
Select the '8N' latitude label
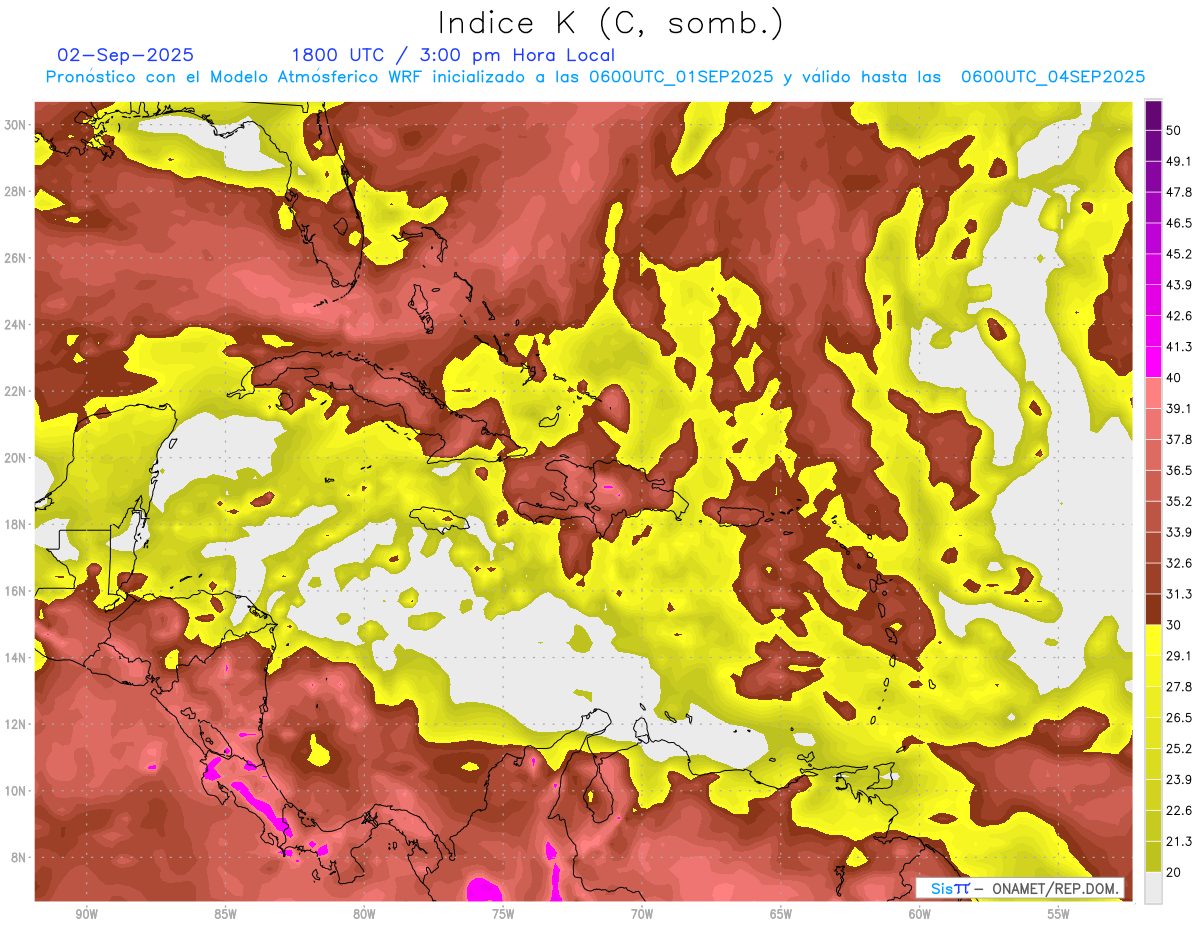(19, 857)
